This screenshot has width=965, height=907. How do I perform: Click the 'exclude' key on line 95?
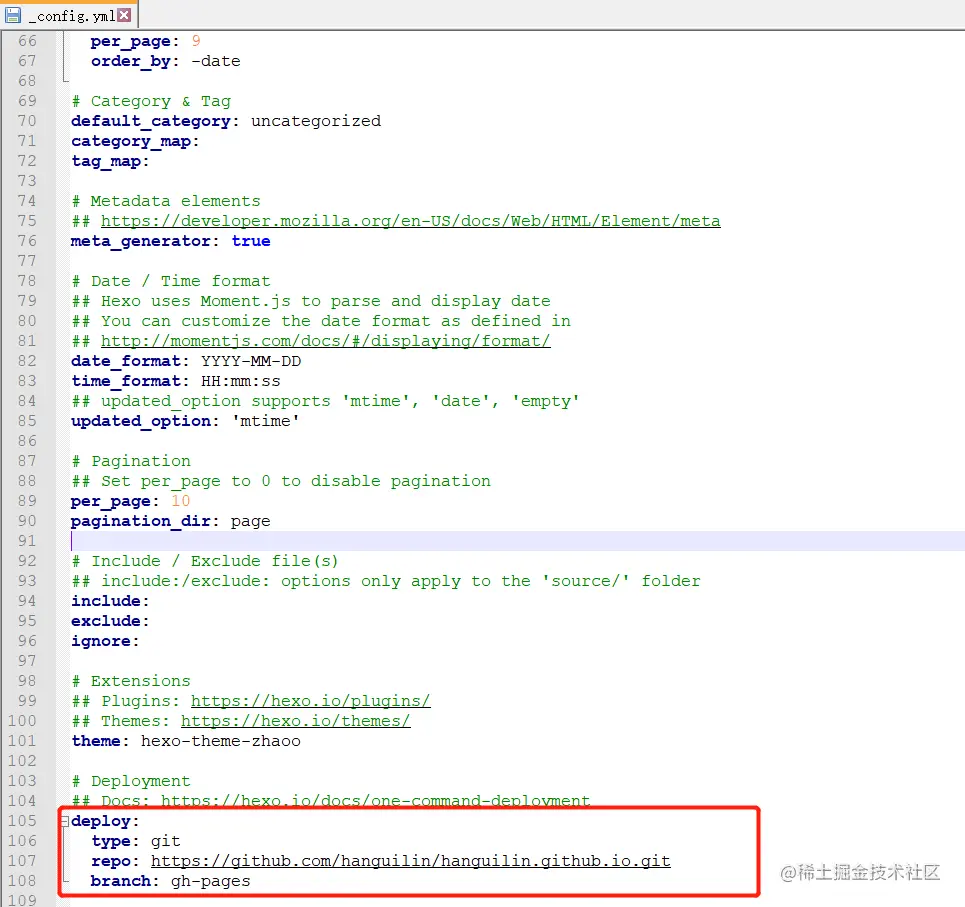tap(106, 621)
